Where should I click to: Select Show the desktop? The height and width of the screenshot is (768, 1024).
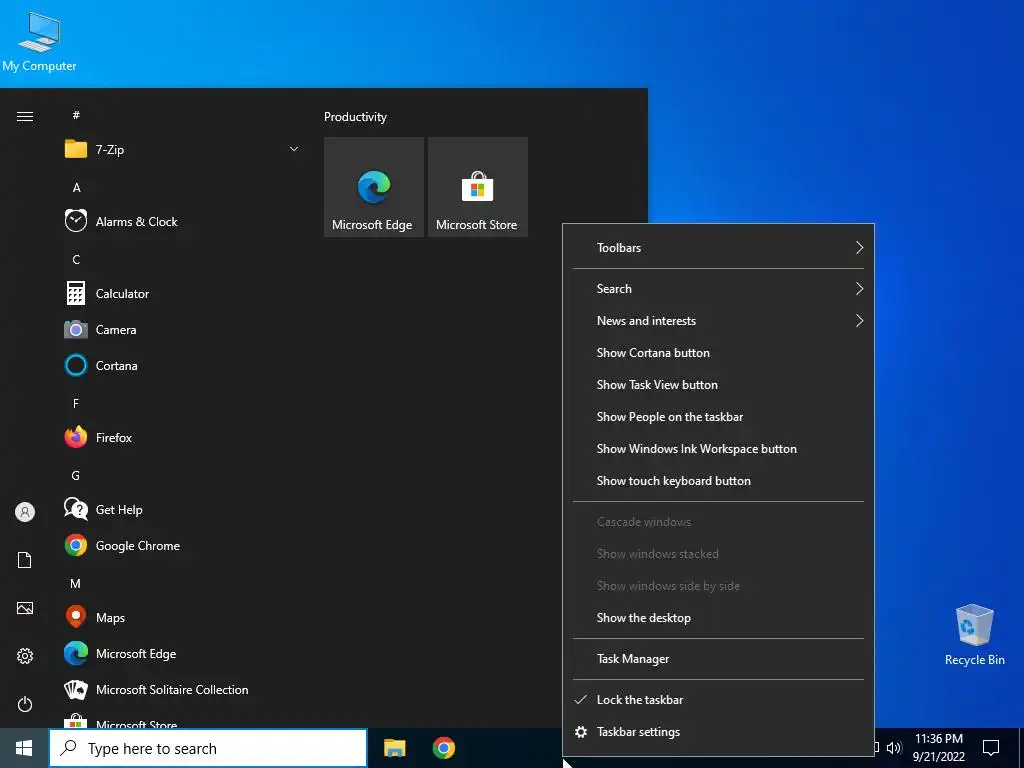tap(718, 618)
